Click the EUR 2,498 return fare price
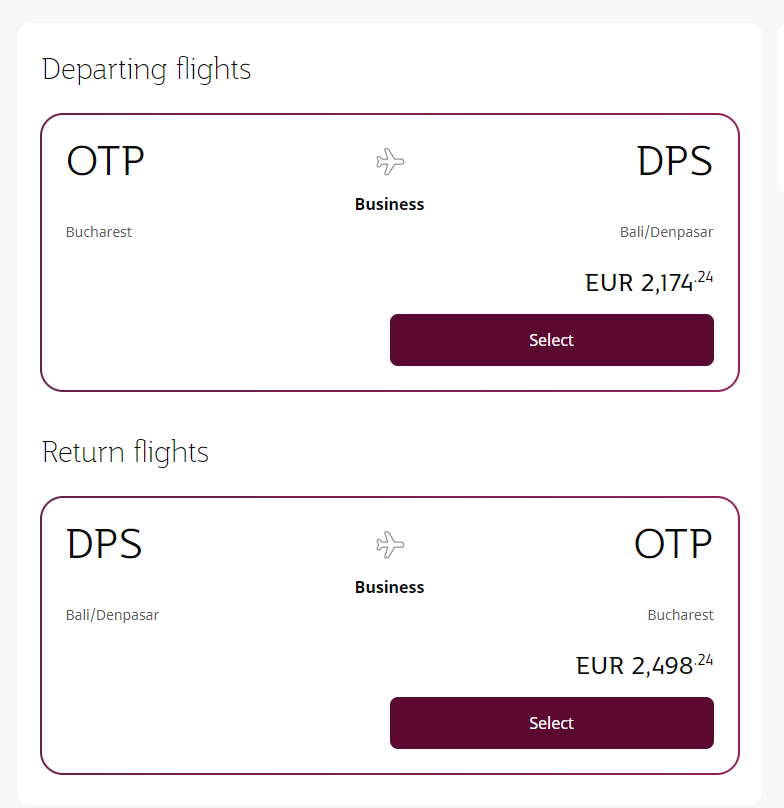Image resolution: width=784 pixels, height=808 pixels. tap(644, 665)
